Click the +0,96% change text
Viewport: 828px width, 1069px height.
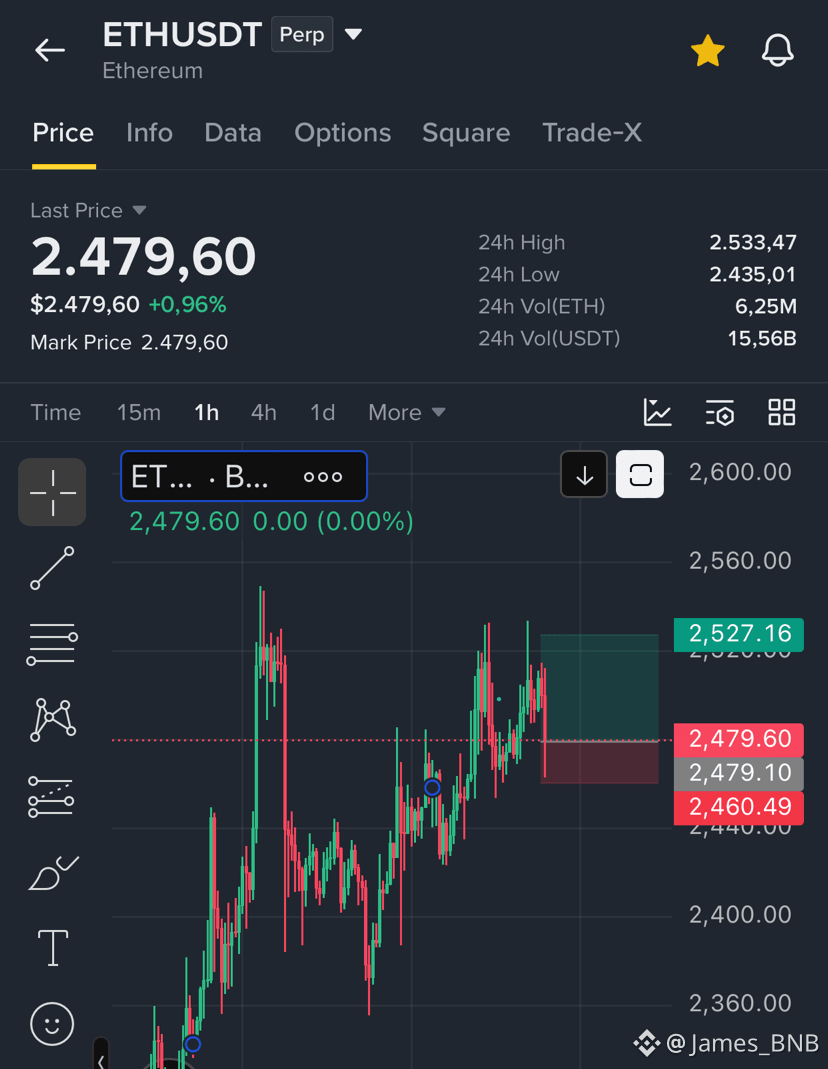[187, 305]
